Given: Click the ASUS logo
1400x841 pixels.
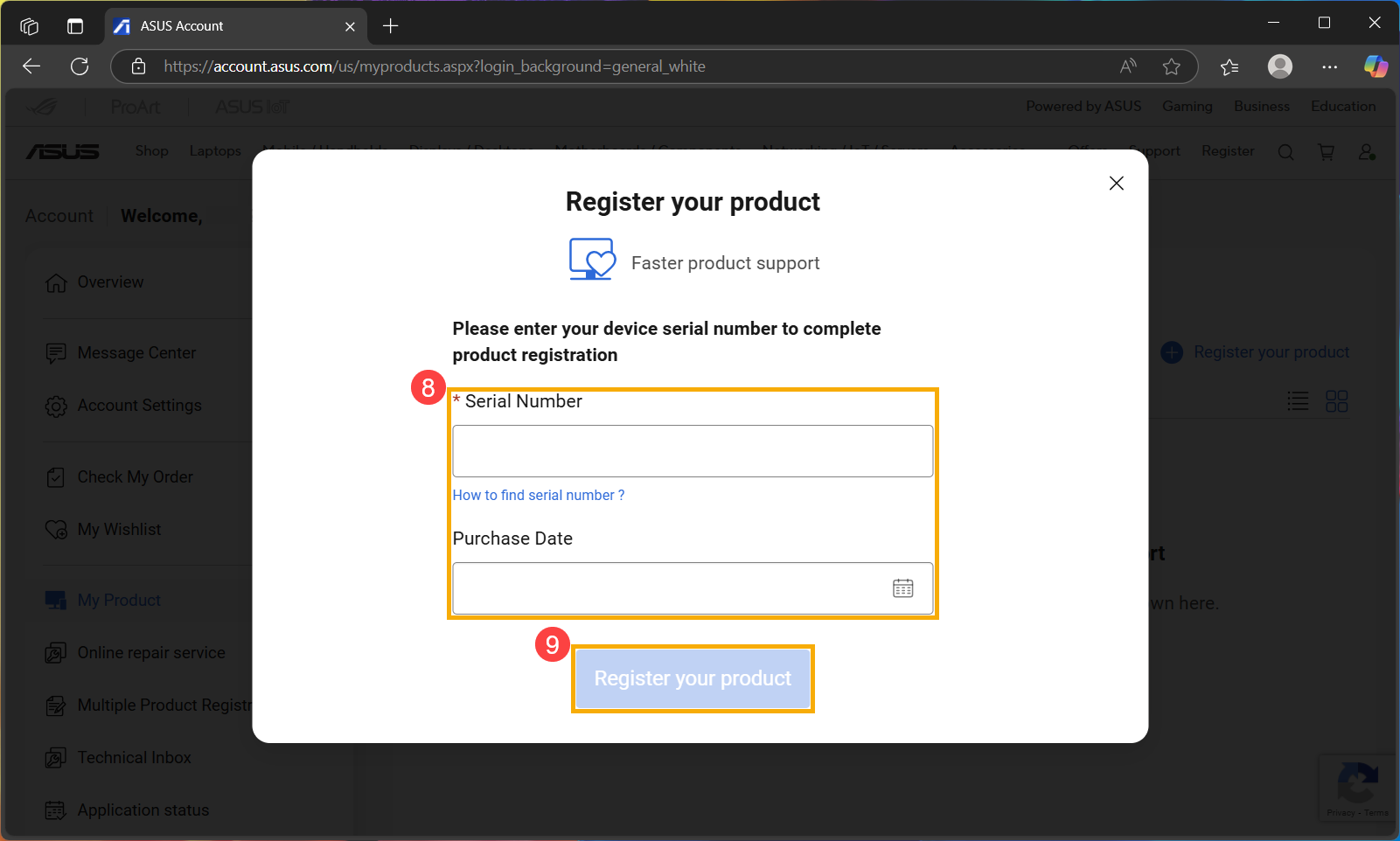Looking at the screenshot, I should pos(62,151).
